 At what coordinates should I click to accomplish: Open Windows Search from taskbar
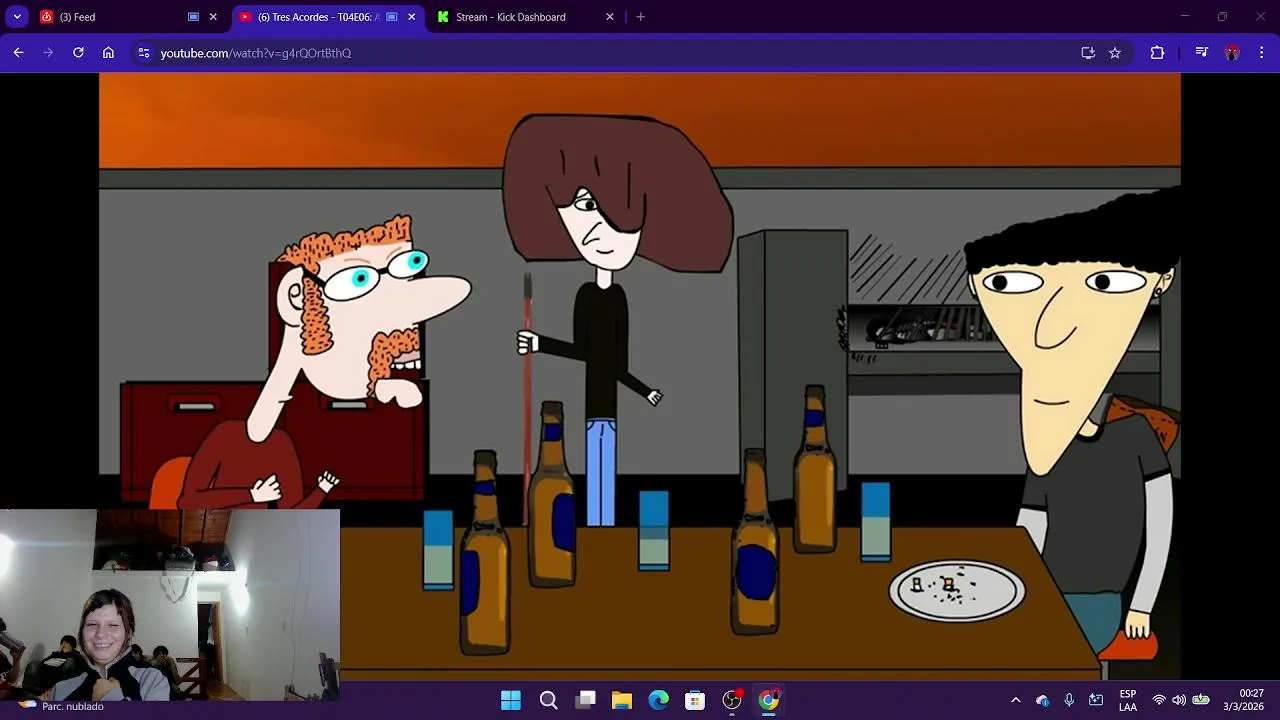click(548, 700)
